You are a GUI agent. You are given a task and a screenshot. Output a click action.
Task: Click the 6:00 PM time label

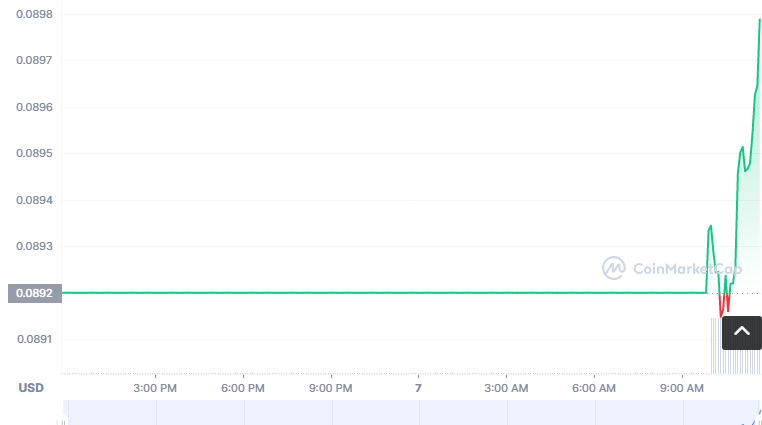[x=242, y=388]
